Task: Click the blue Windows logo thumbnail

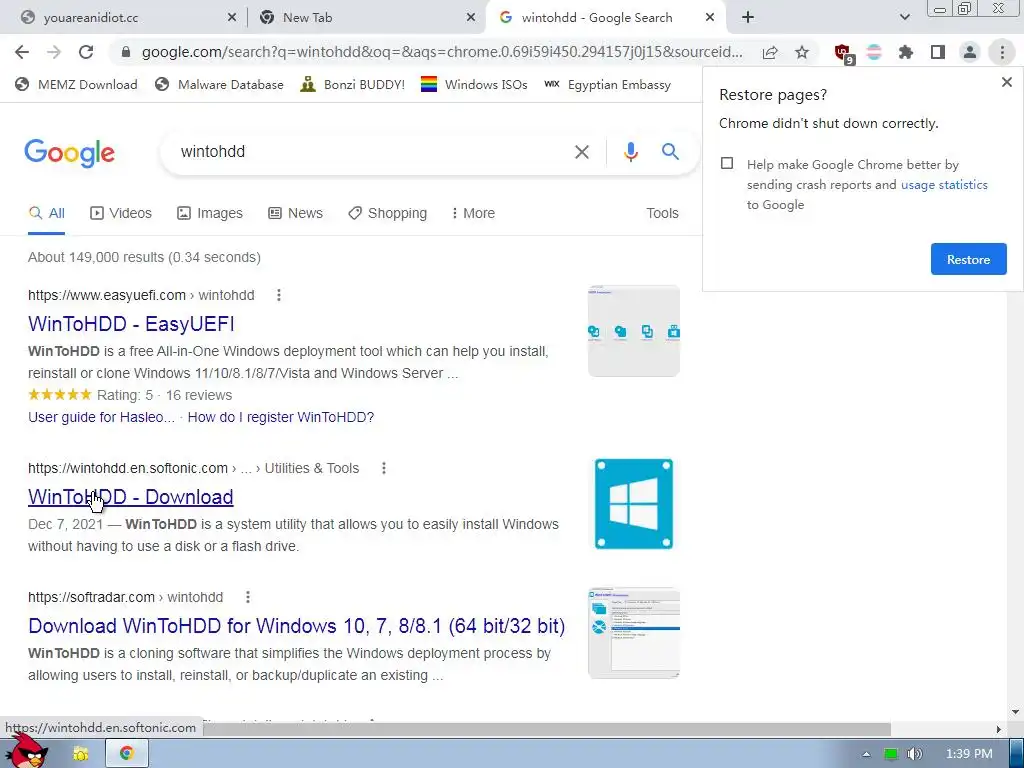Action: pyautogui.click(x=633, y=504)
